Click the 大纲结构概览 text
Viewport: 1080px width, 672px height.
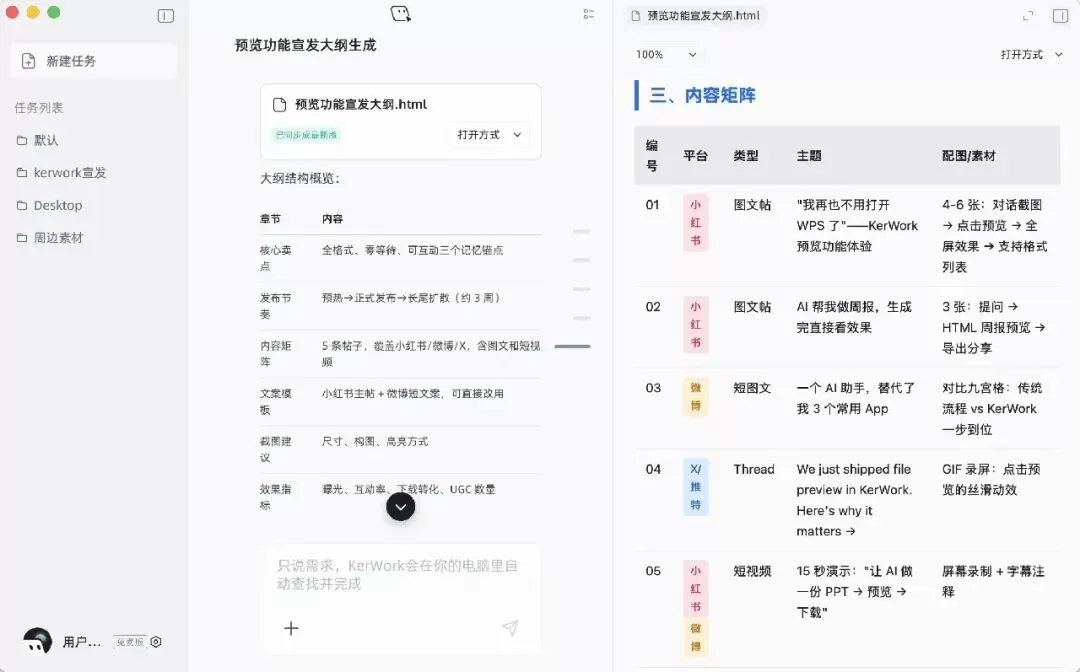coord(300,178)
